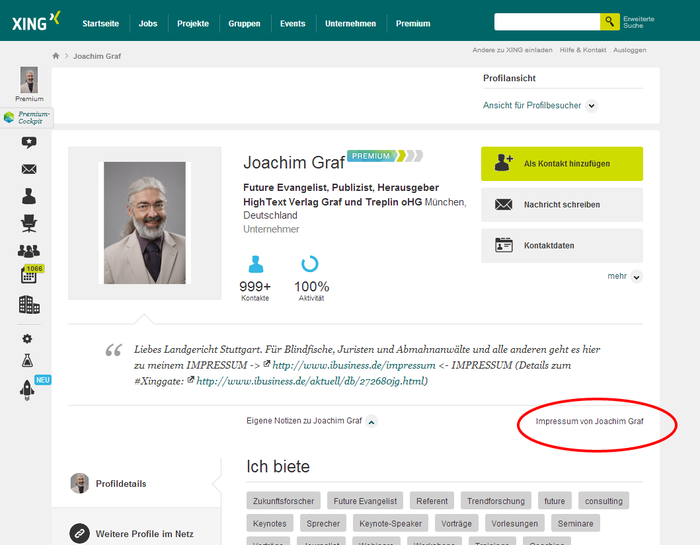The image size is (700, 545).
Task: Click the HighText Verlag company name
Action: (x=332, y=202)
